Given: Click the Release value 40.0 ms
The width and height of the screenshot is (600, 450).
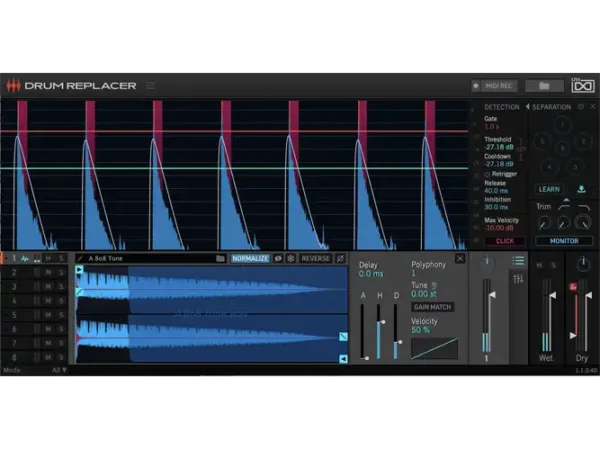Looking at the screenshot, I should pos(496,191).
